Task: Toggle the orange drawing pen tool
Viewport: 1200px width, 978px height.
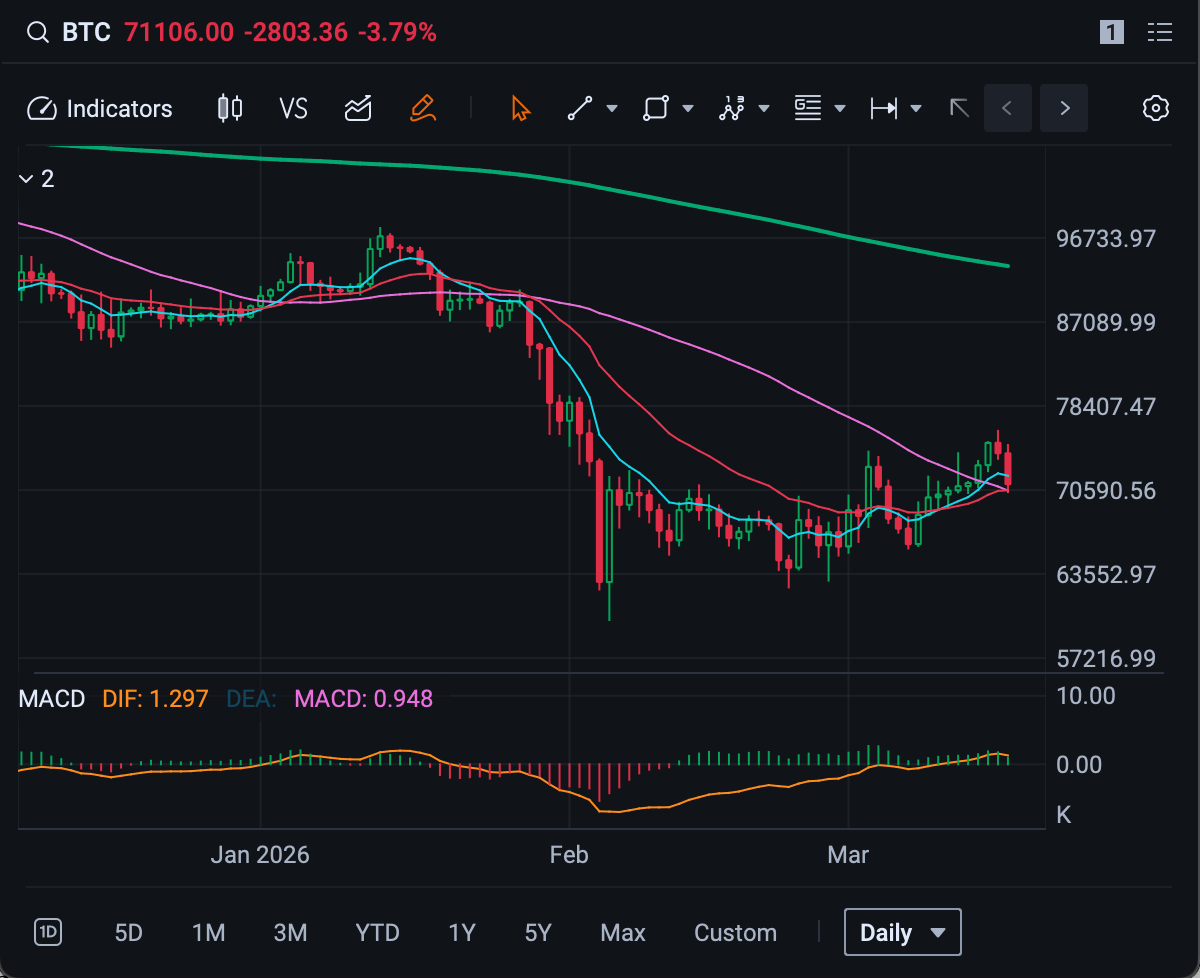Action: (423, 109)
